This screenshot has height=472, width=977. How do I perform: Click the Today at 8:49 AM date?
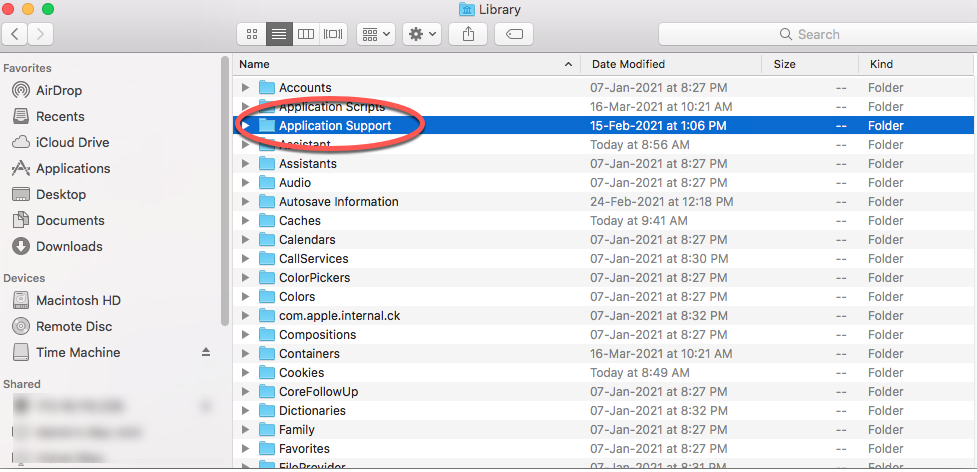[x=640, y=373]
